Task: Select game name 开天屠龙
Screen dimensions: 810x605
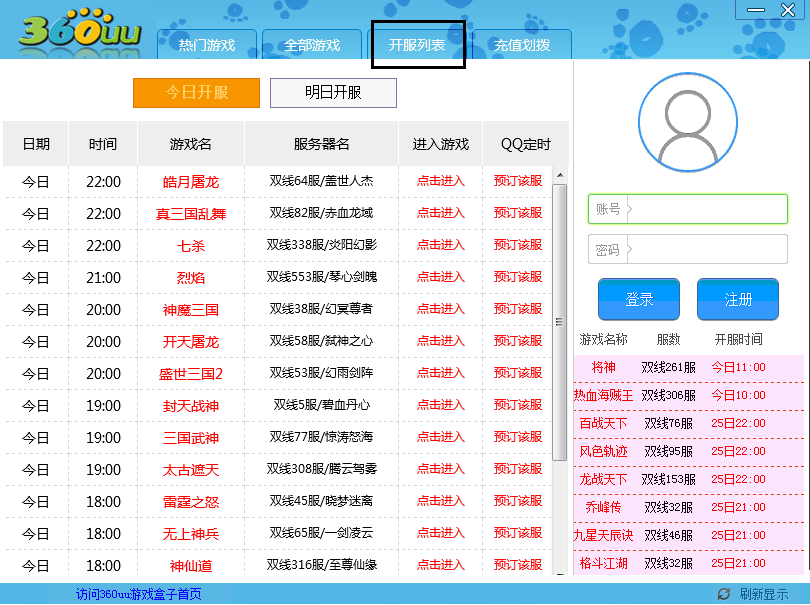Action: point(191,342)
